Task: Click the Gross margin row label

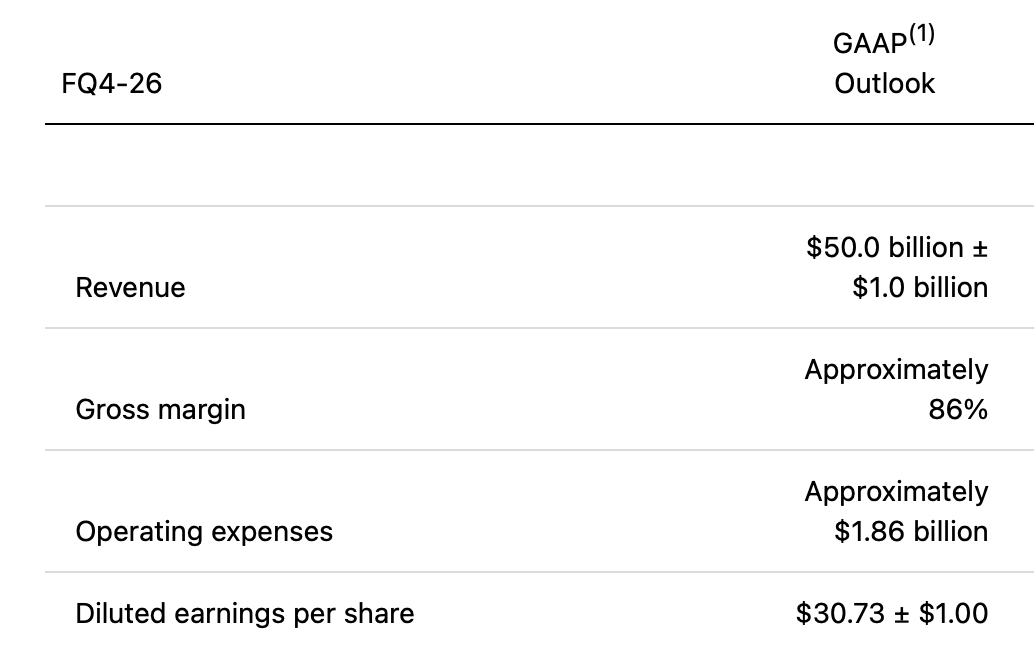Action: (x=160, y=410)
